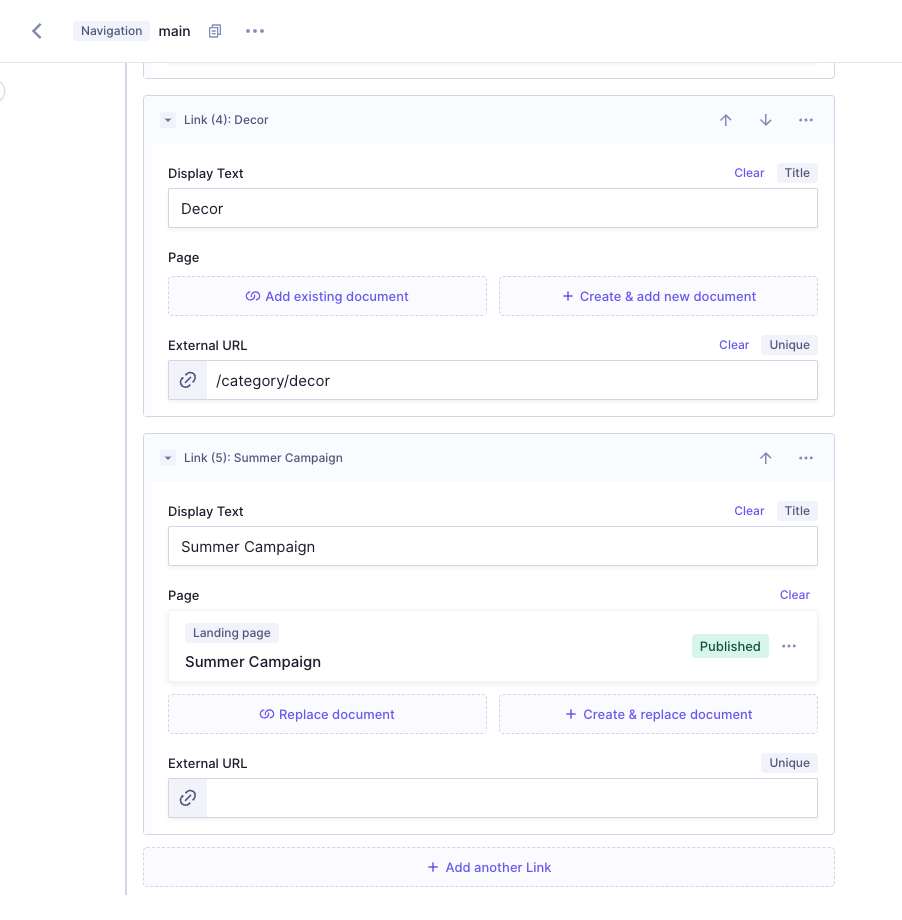Image resolution: width=902 pixels, height=920 pixels.
Task: Move Link (5) Summer Campaign up
Action: coord(766,458)
